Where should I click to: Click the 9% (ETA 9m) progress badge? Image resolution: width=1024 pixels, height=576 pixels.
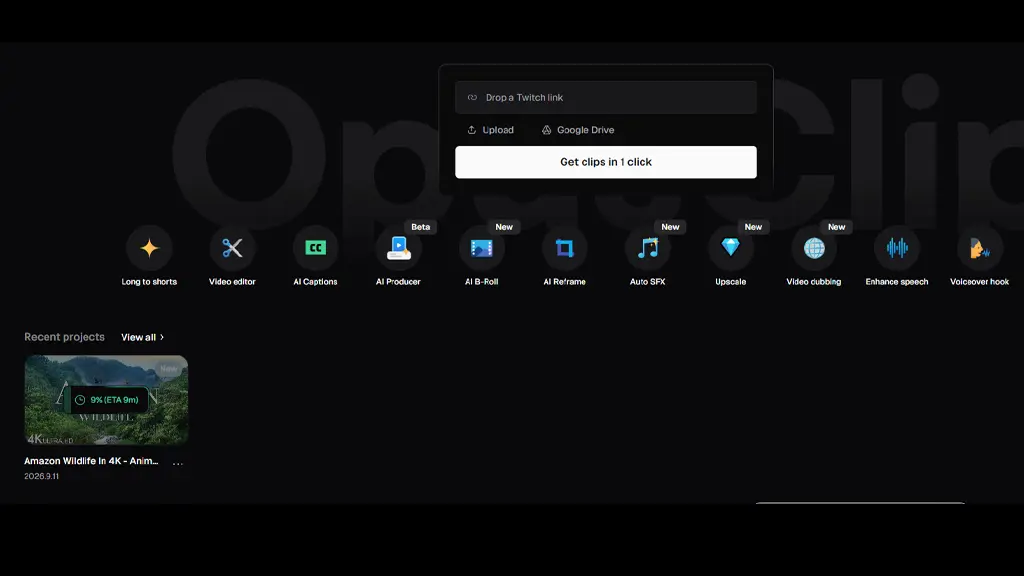point(108,400)
